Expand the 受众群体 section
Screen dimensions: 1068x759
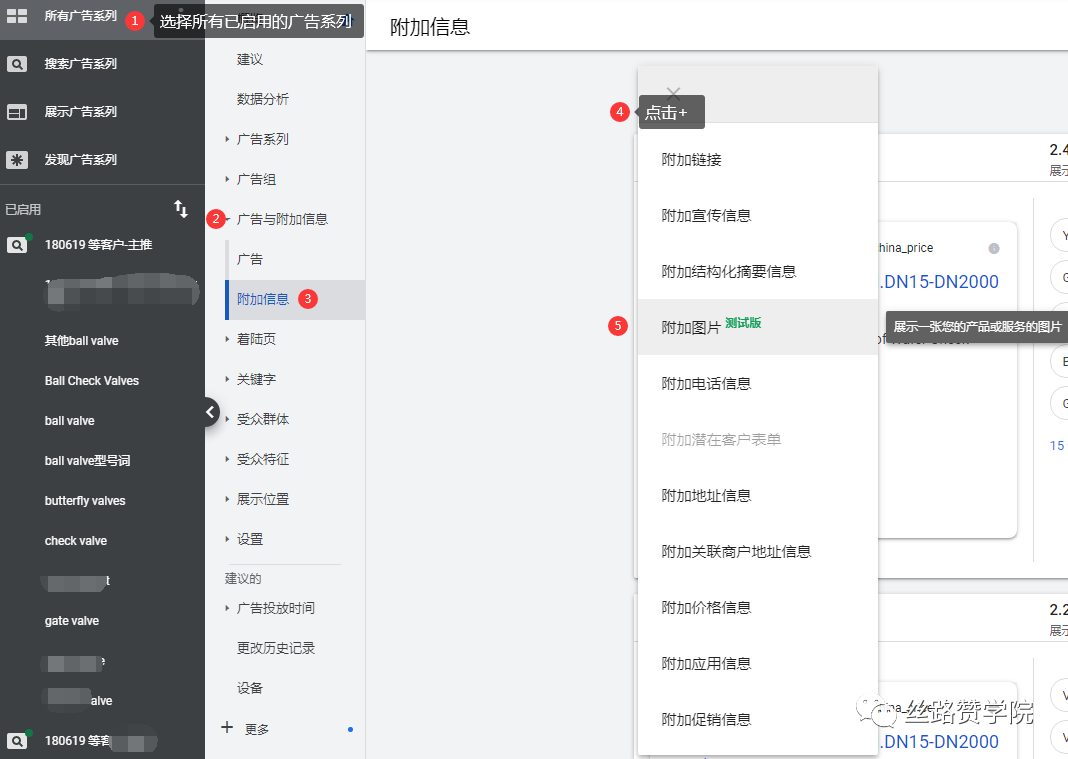point(228,418)
